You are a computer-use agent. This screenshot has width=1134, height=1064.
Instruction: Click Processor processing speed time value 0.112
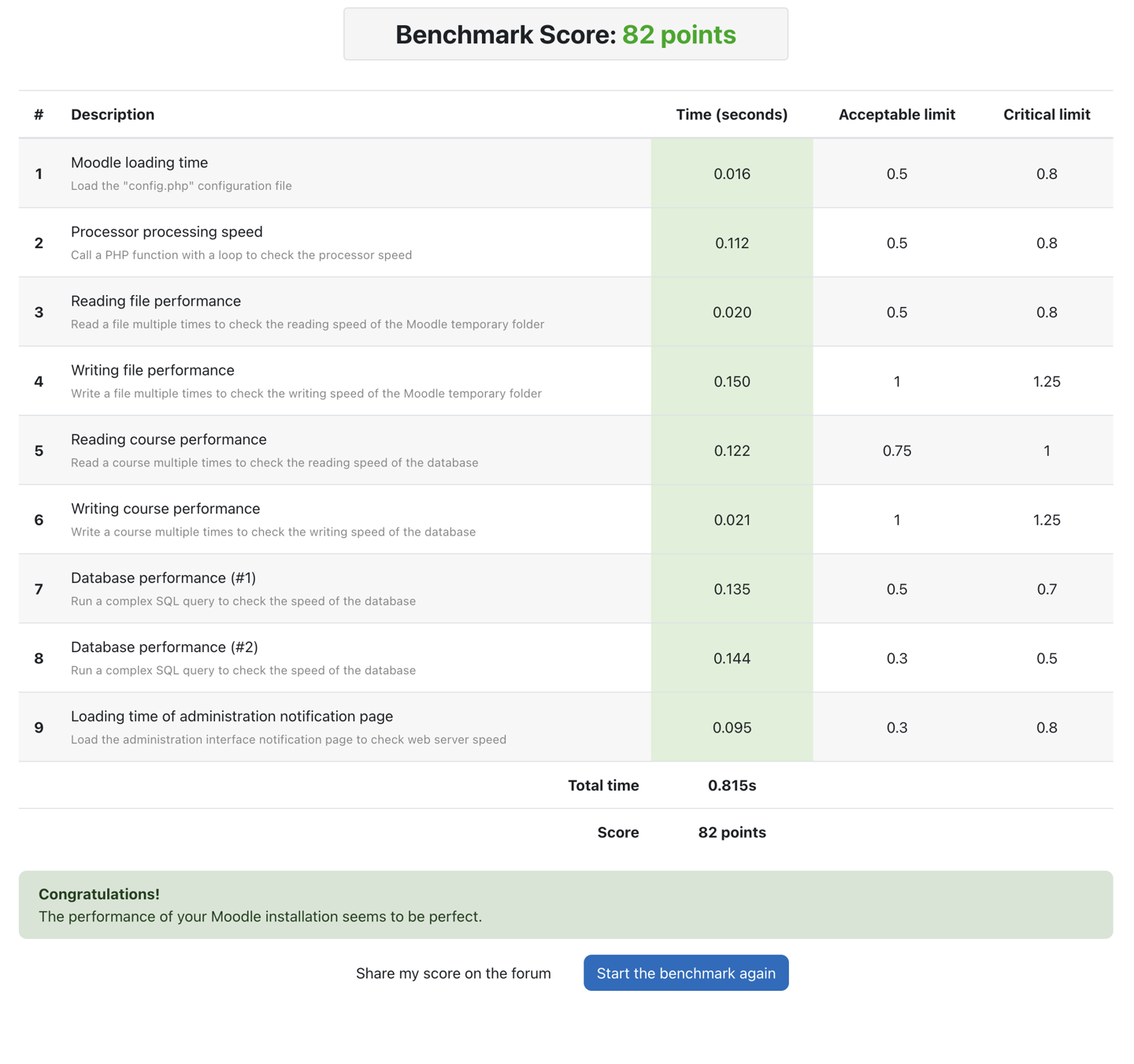click(x=732, y=243)
